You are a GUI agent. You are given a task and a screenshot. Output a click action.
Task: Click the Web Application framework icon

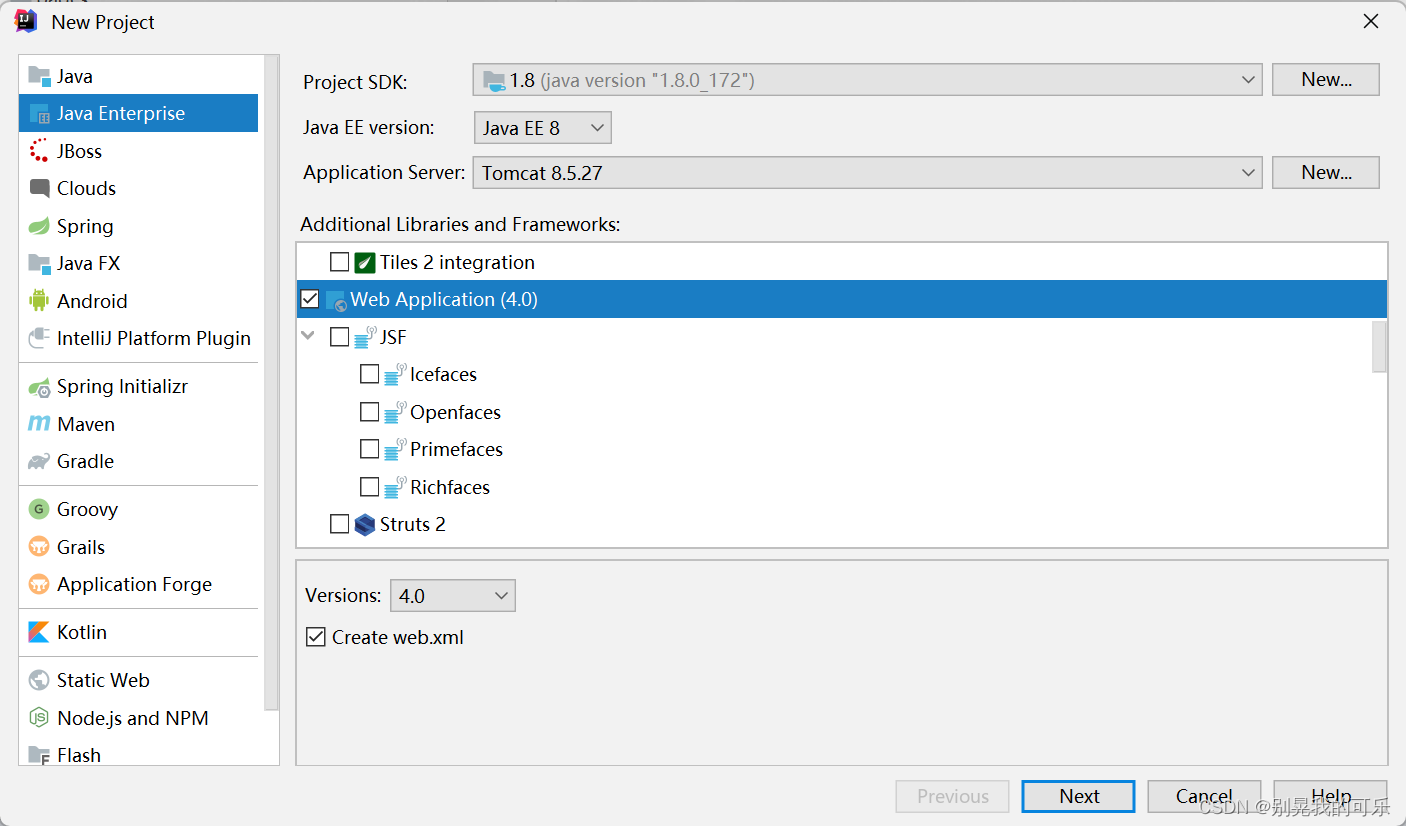tap(336, 300)
